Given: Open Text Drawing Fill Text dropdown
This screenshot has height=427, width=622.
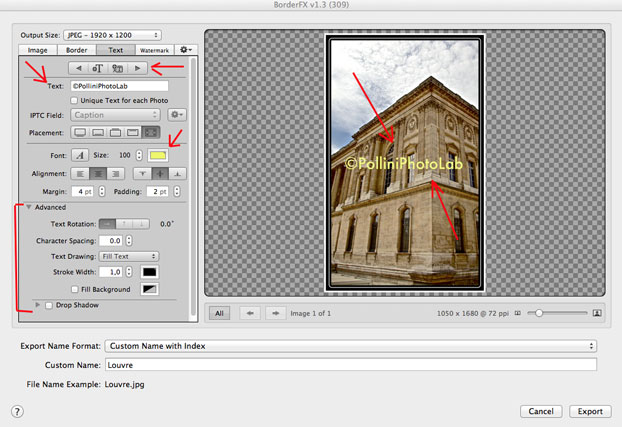Looking at the screenshot, I should [x=129, y=256].
